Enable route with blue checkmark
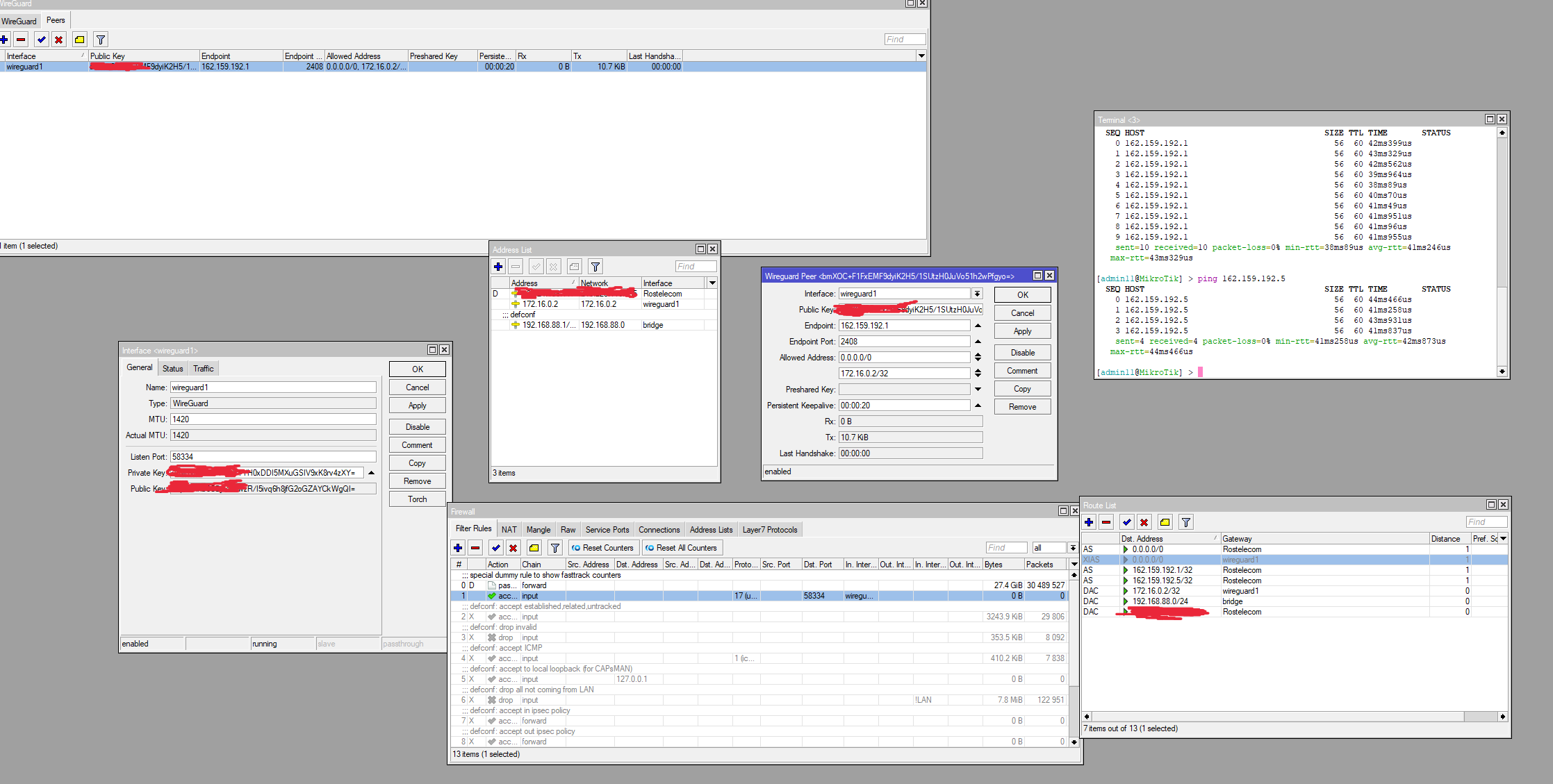The width and height of the screenshot is (1553, 784). point(1127,522)
